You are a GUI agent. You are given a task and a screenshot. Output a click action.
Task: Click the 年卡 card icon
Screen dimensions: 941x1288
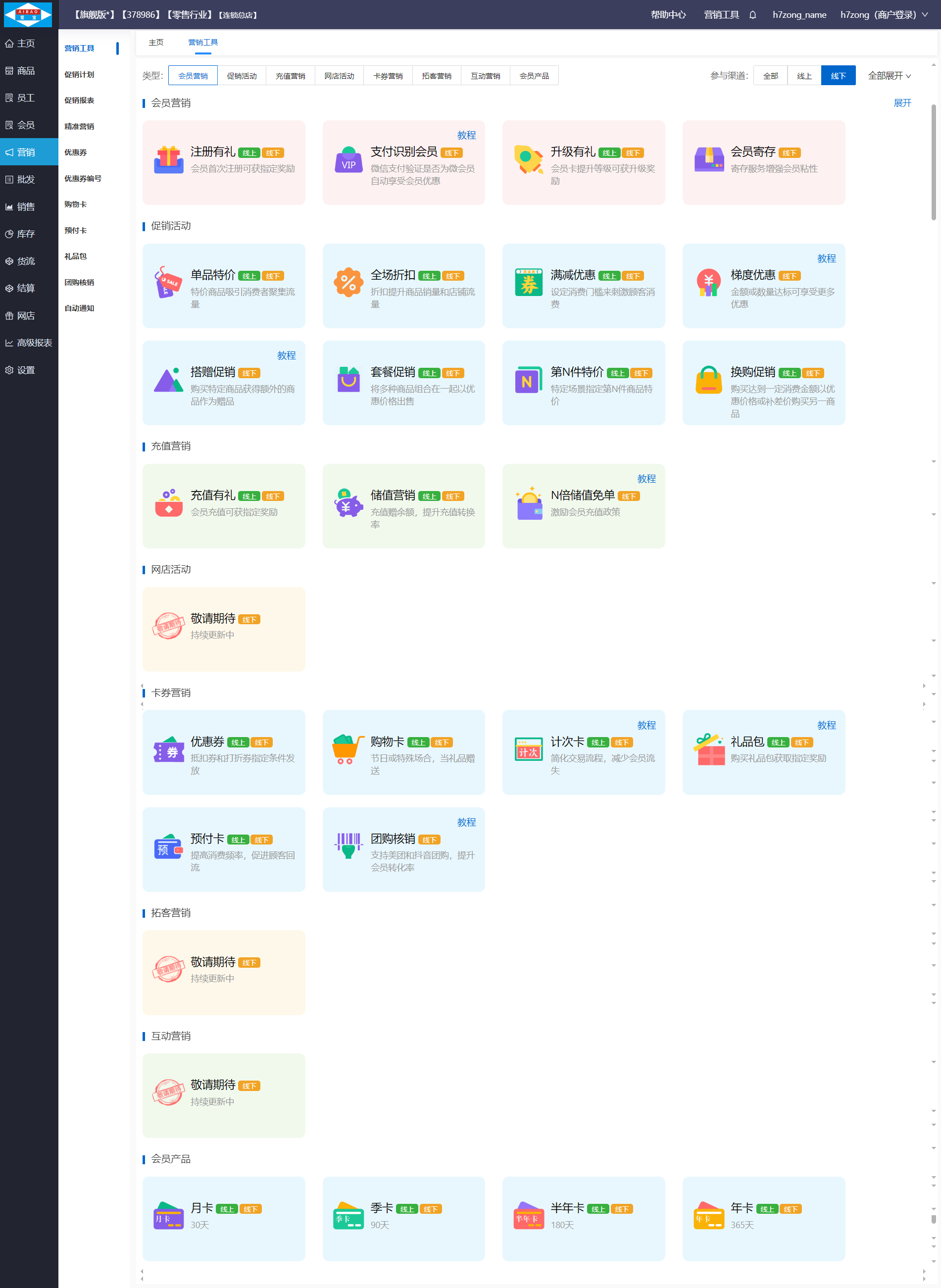[709, 1217]
